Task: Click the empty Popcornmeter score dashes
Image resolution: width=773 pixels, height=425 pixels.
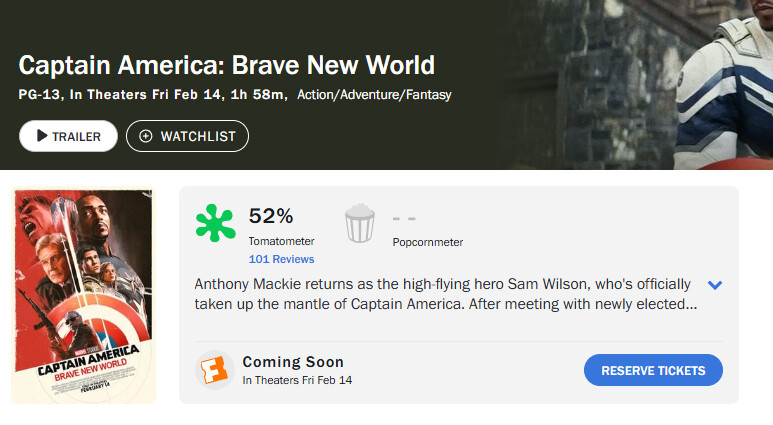Action: pyautogui.click(x=404, y=218)
